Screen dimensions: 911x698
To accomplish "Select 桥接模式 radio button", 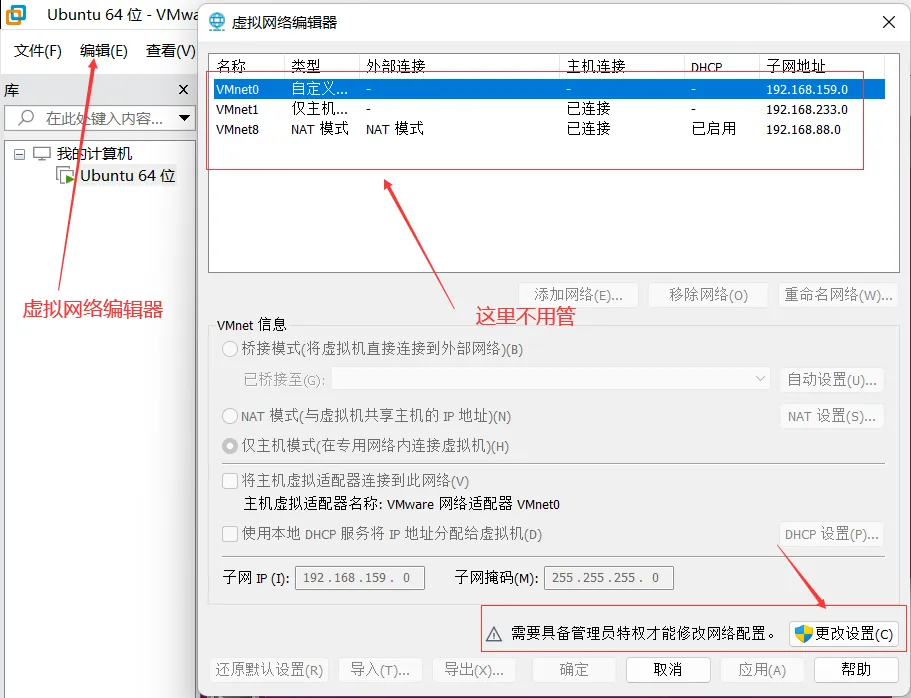I will (x=230, y=349).
